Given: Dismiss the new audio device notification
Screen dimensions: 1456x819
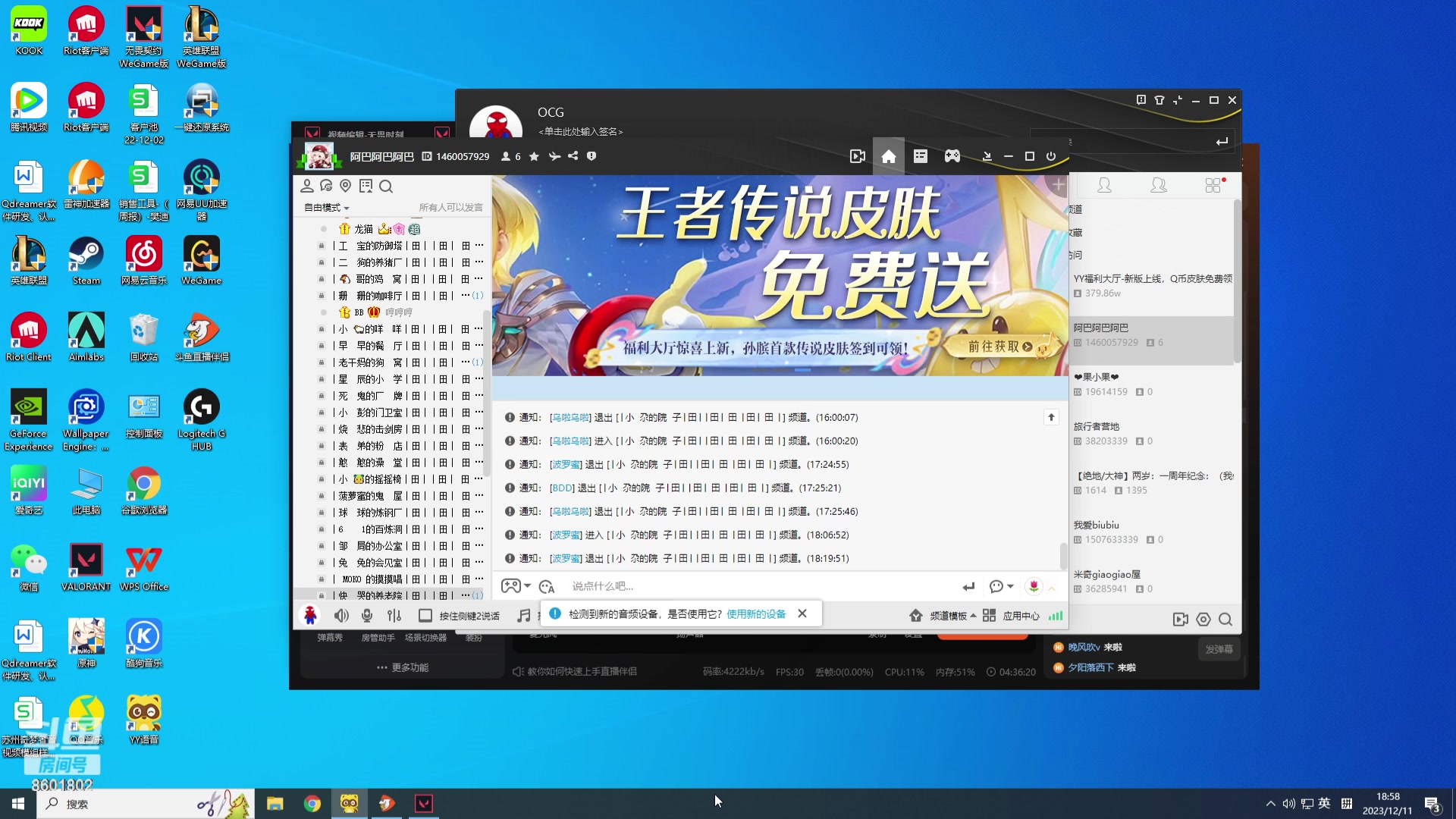Looking at the screenshot, I should (x=802, y=613).
